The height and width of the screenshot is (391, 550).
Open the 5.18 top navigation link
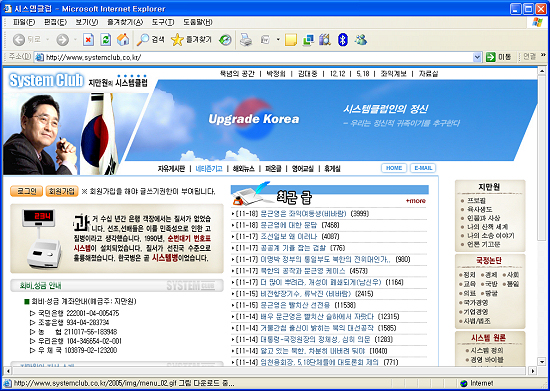click(363, 74)
